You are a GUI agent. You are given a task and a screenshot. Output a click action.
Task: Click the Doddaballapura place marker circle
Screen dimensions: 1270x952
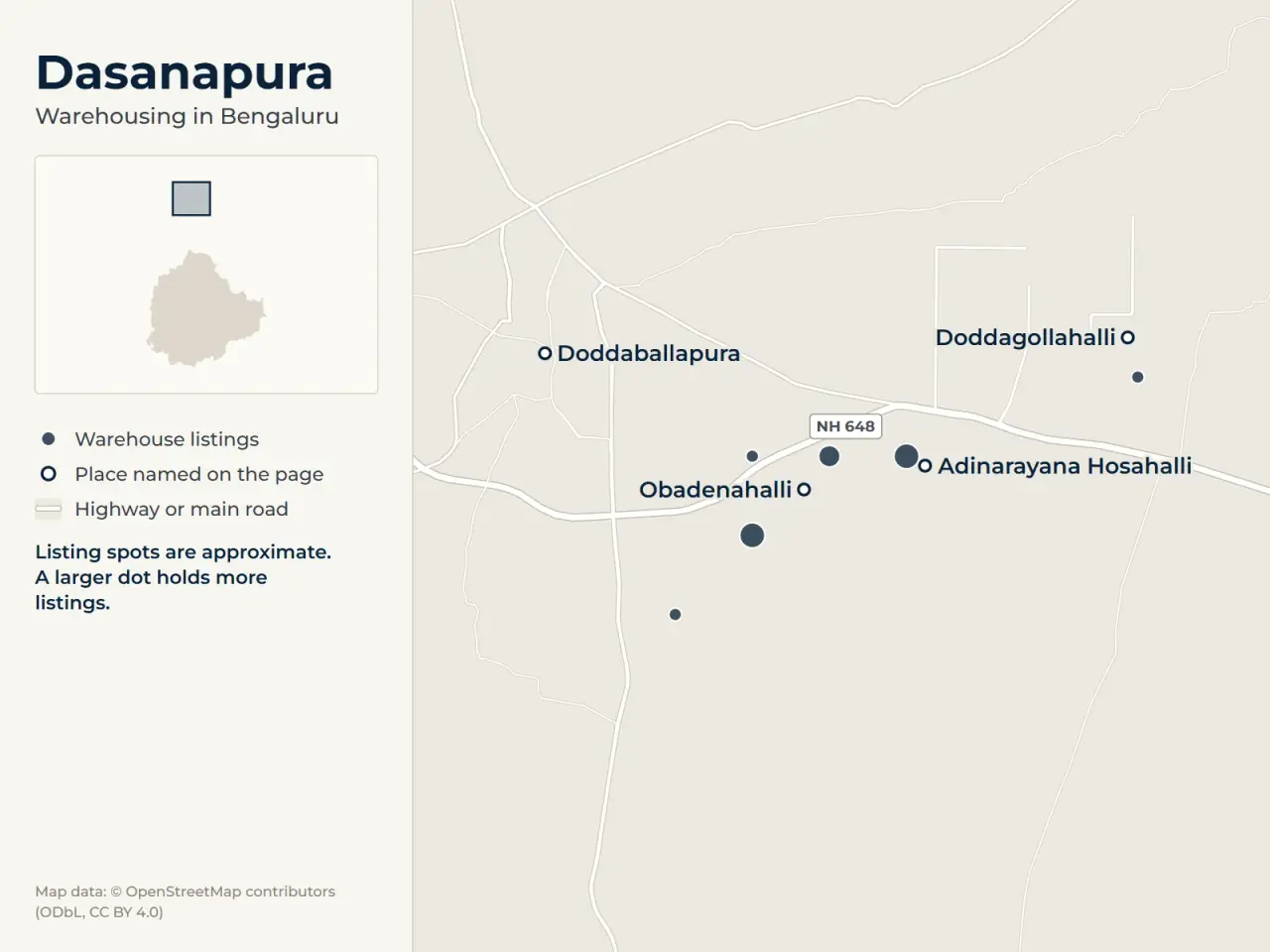[545, 353]
